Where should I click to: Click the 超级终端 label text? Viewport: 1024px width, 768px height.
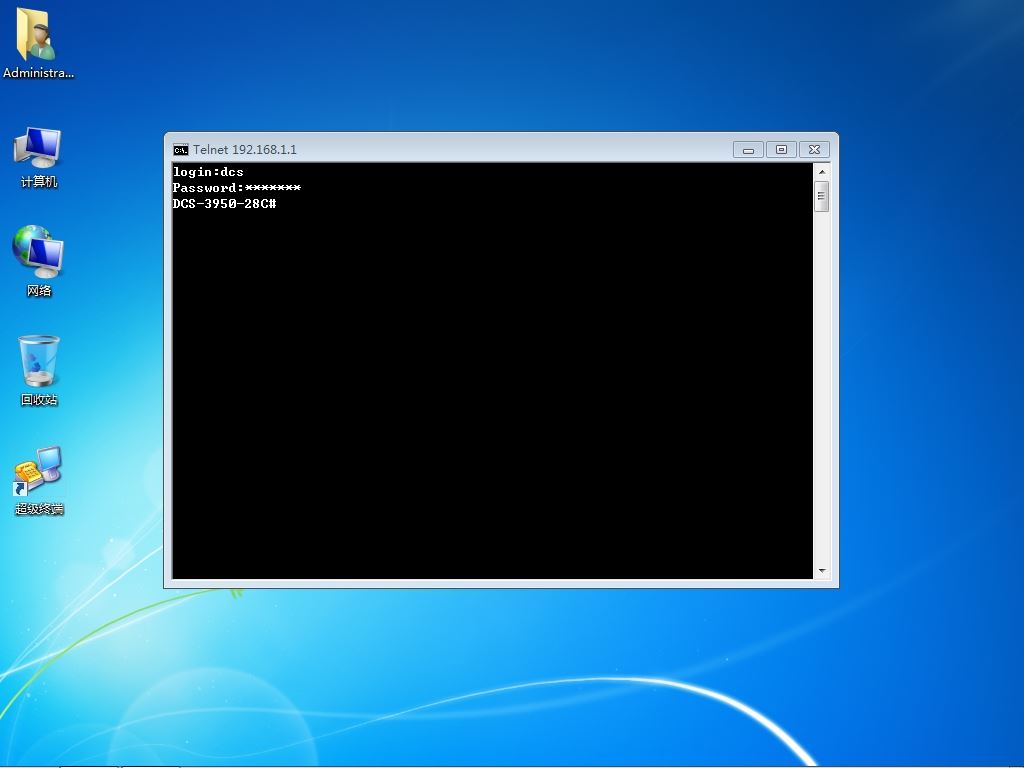pos(39,509)
